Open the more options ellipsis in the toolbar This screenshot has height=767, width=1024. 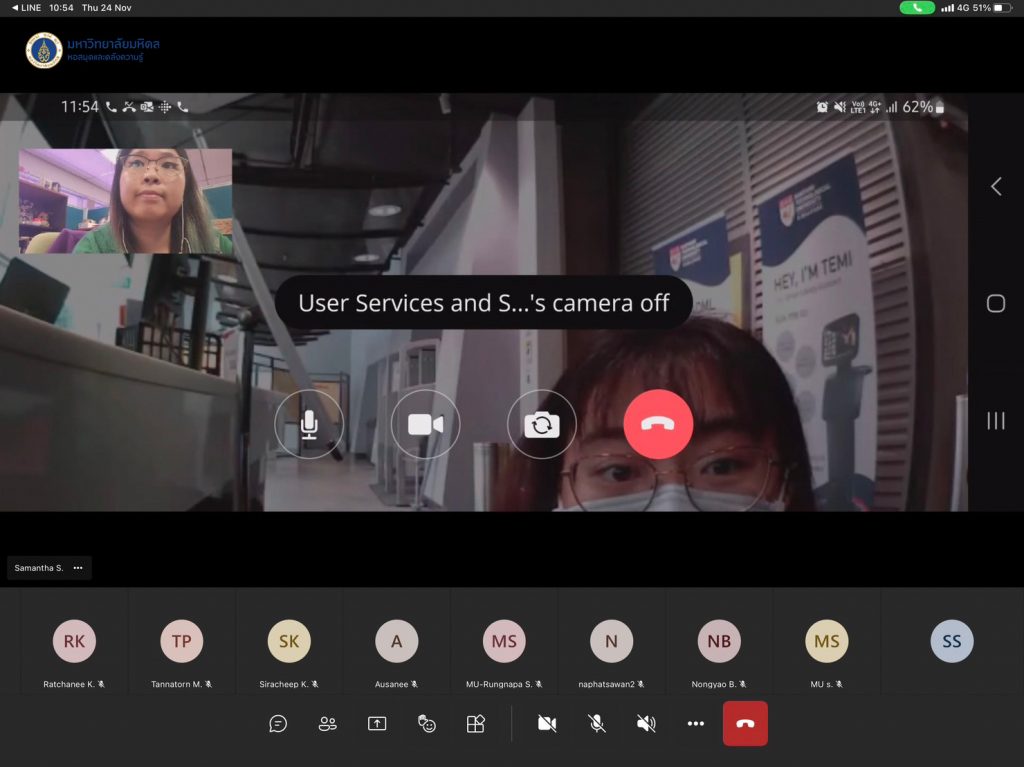(696, 724)
